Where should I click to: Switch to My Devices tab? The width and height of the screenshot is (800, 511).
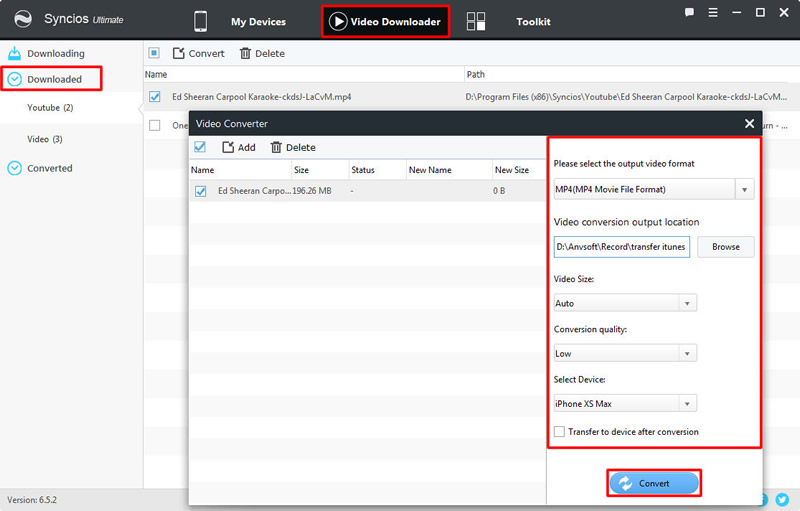258,22
